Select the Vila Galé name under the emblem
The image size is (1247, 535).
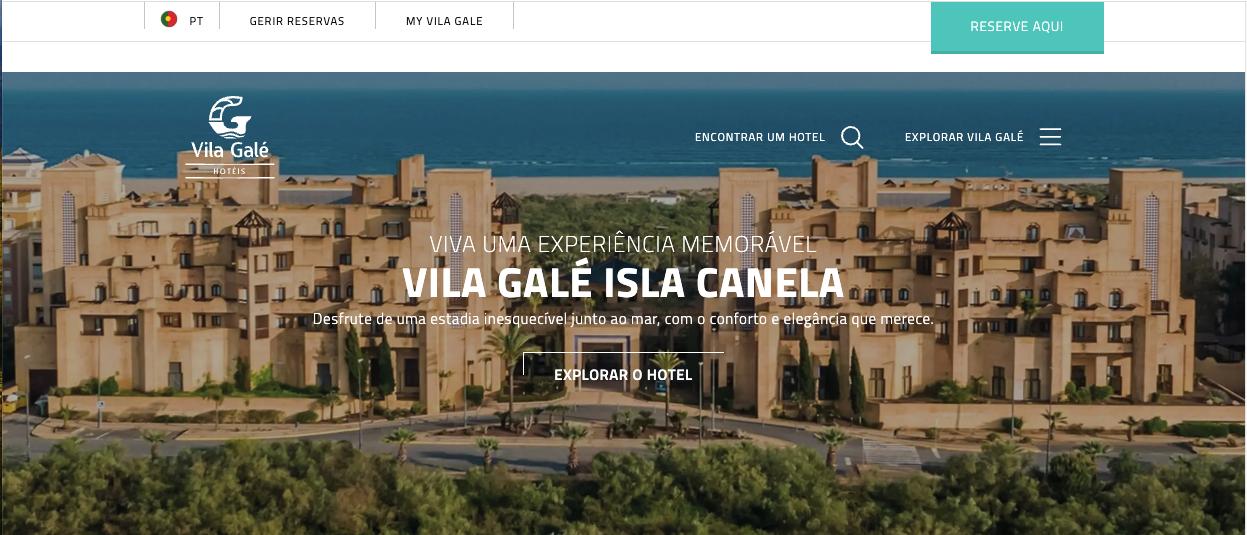pos(230,151)
